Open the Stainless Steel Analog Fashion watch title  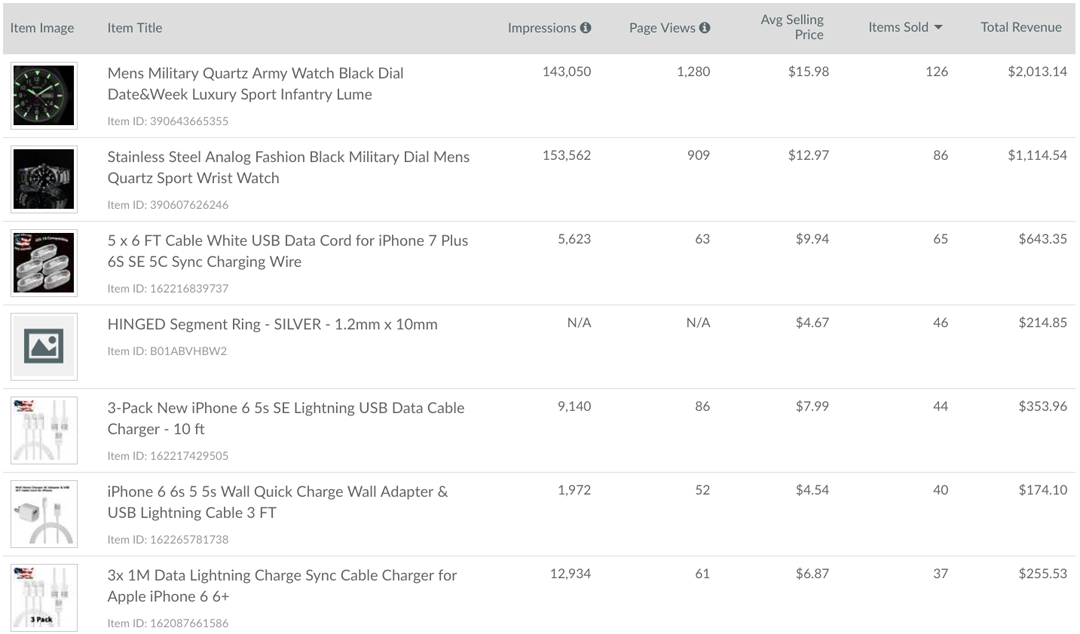289,167
